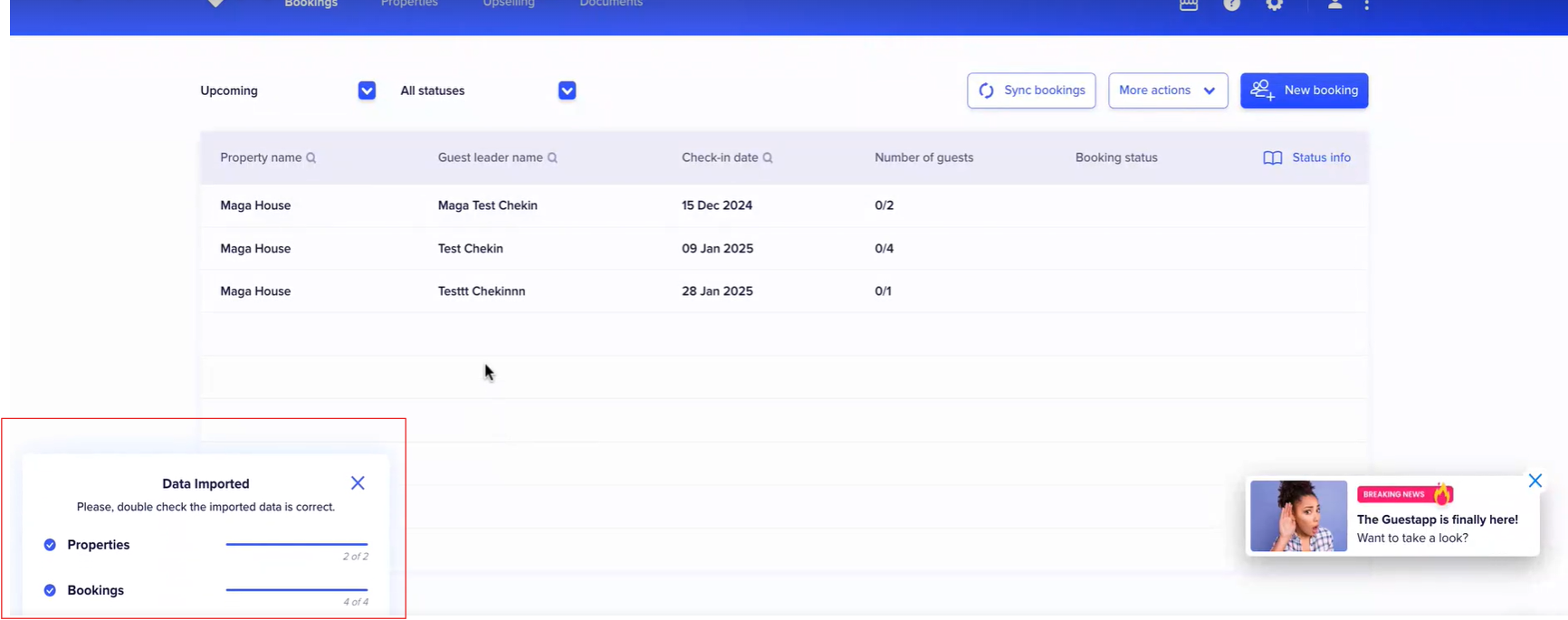
Task: Click the search icon beside Guest leader name
Action: pos(552,157)
